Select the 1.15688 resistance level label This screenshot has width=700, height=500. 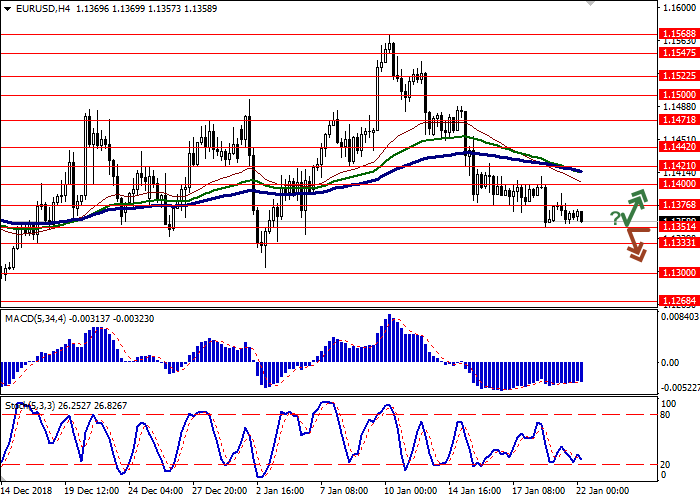(677, 33)
